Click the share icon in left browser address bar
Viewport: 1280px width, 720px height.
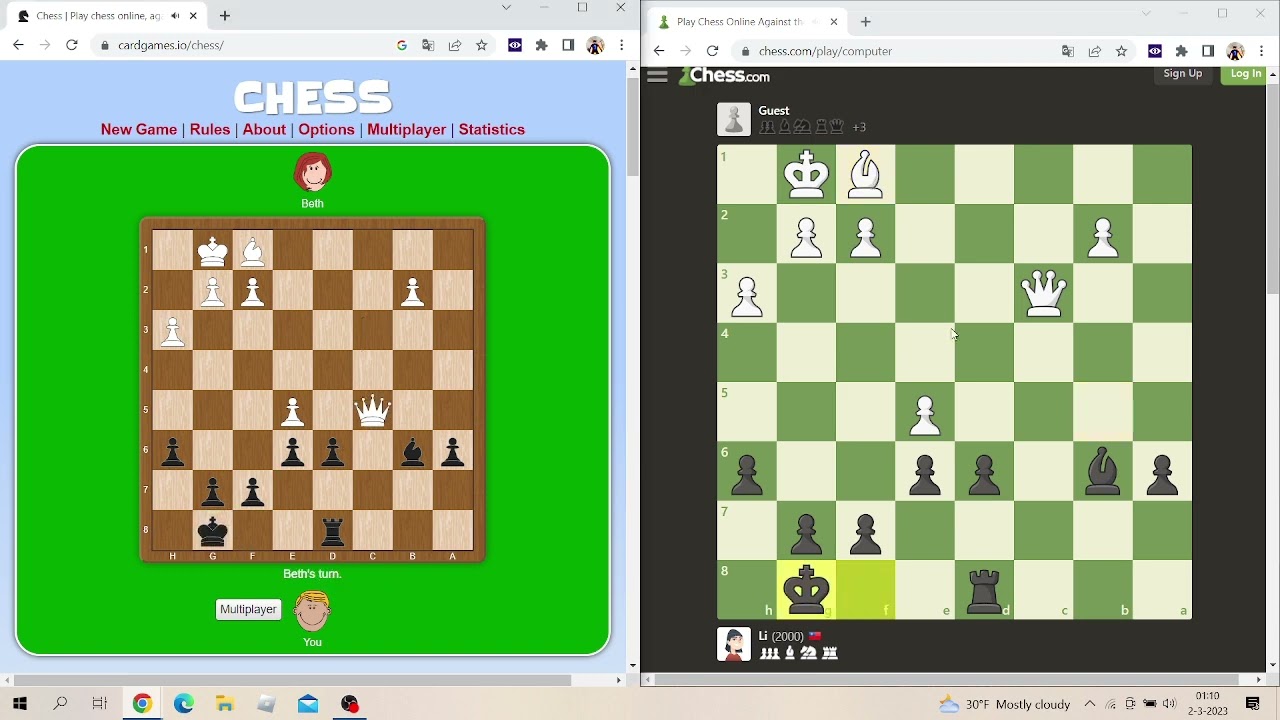(x=455, y=45)
